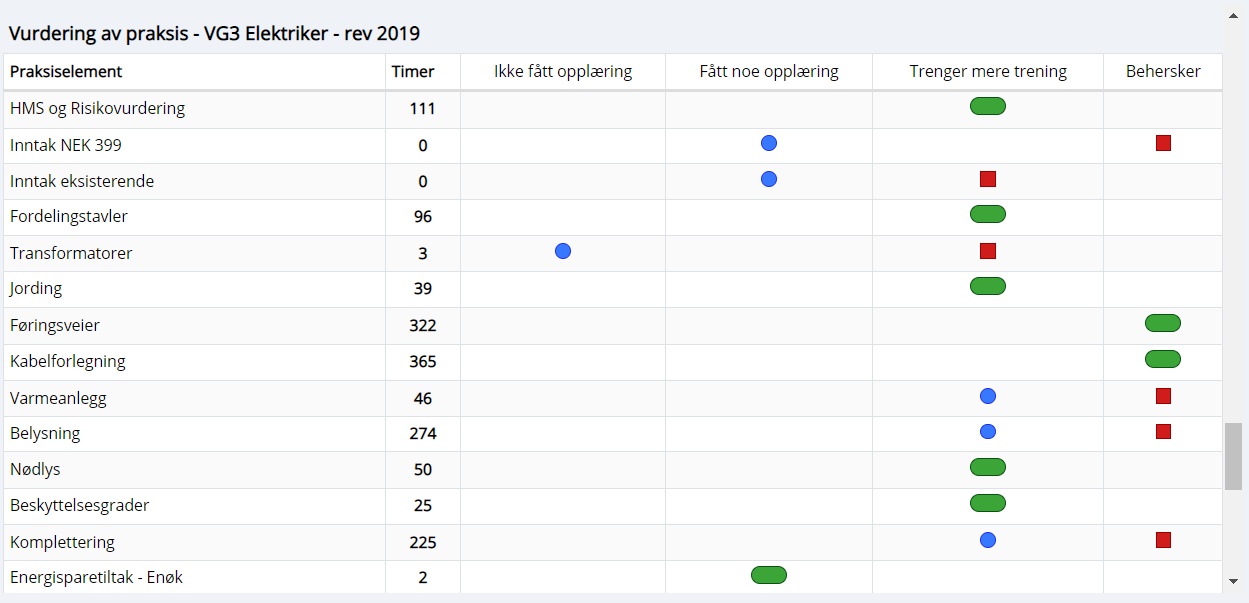Click the Trenger mere trening column header
This screenshot has width=1249, height=603.
988,72
